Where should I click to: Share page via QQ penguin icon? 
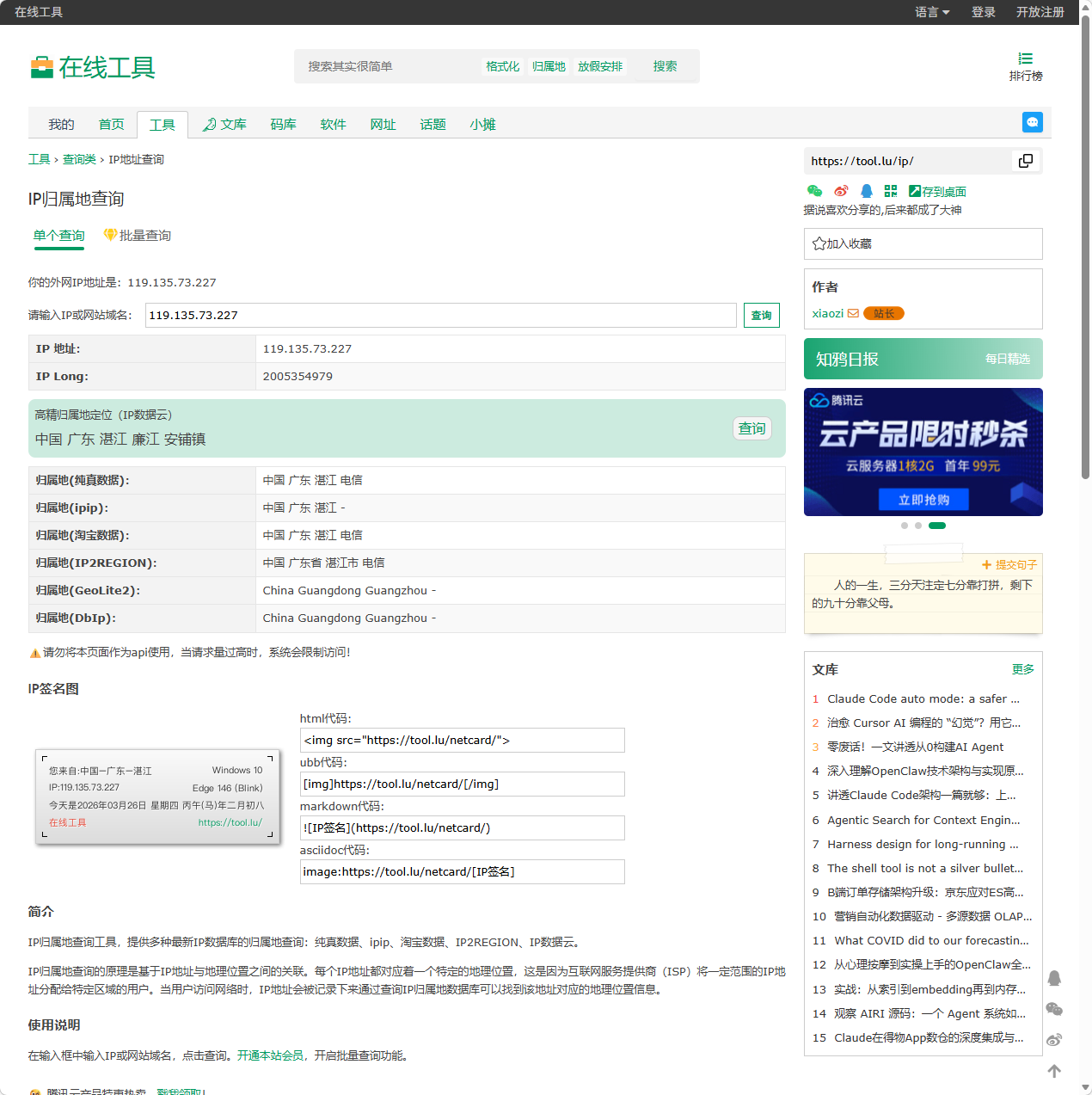pyautogui.click(x=866, y=191)
